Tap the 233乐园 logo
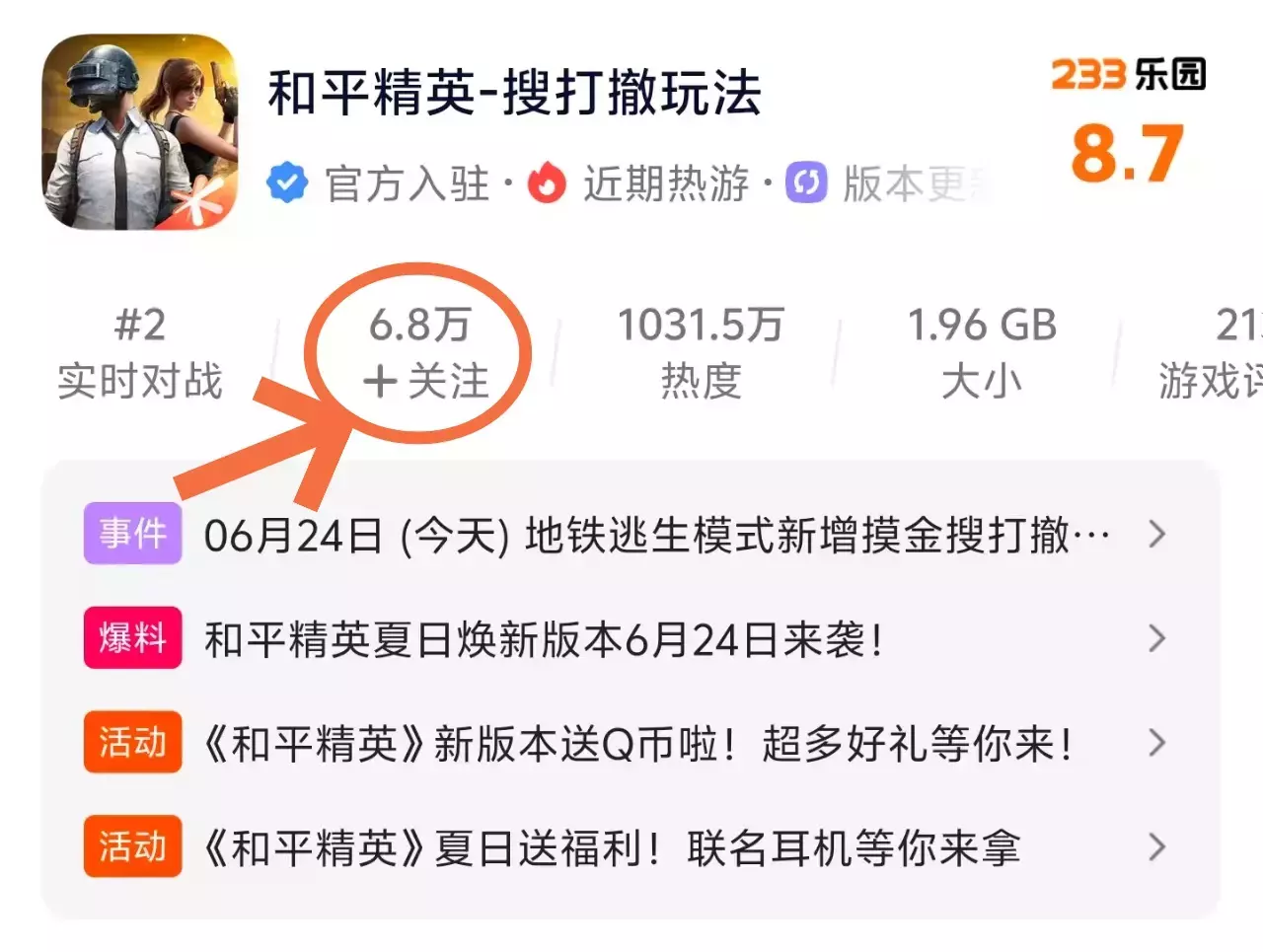1263x952 pixels. coord(1128,74)
